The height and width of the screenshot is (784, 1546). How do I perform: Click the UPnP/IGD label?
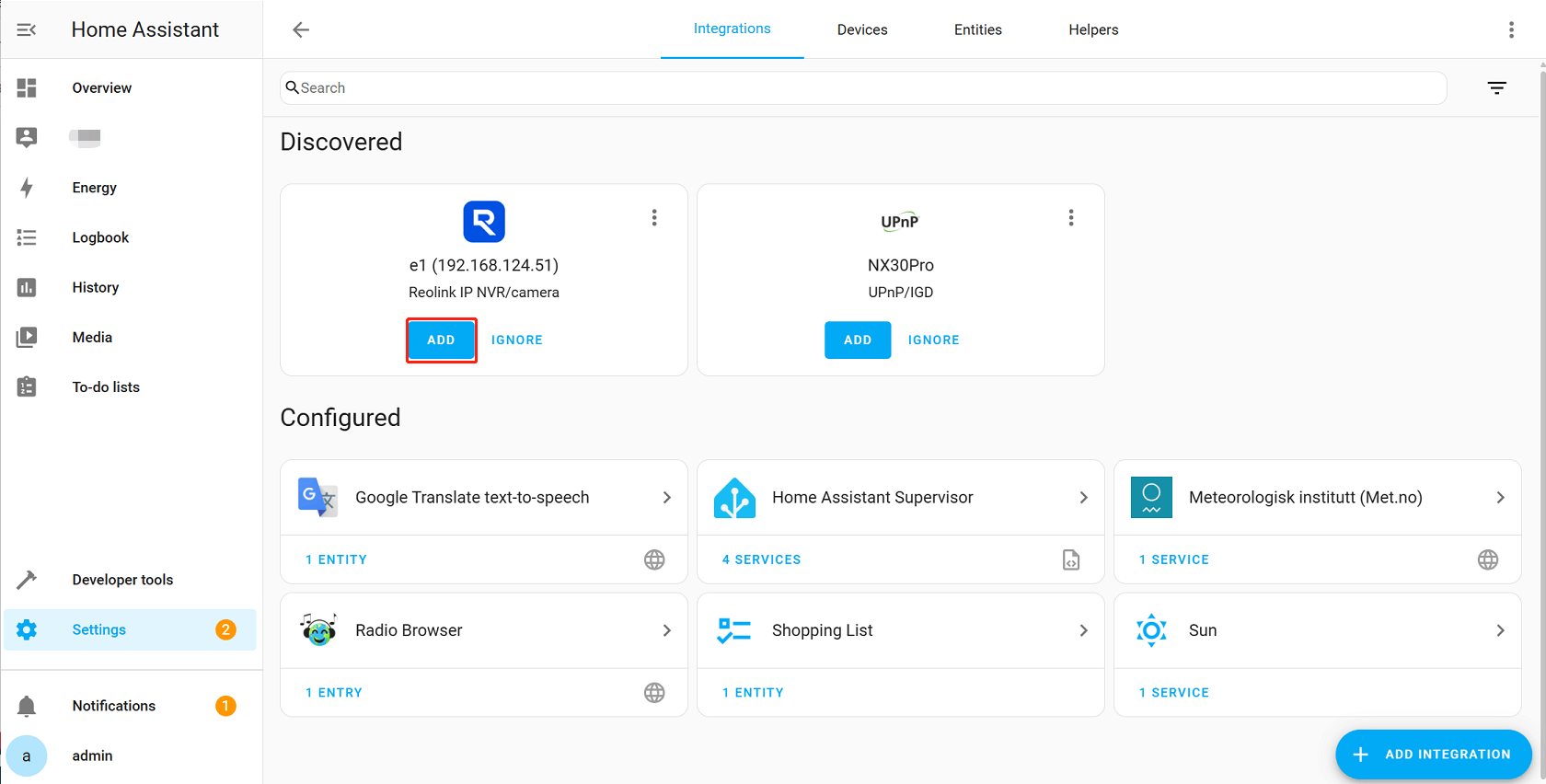[x=901, y=293]
